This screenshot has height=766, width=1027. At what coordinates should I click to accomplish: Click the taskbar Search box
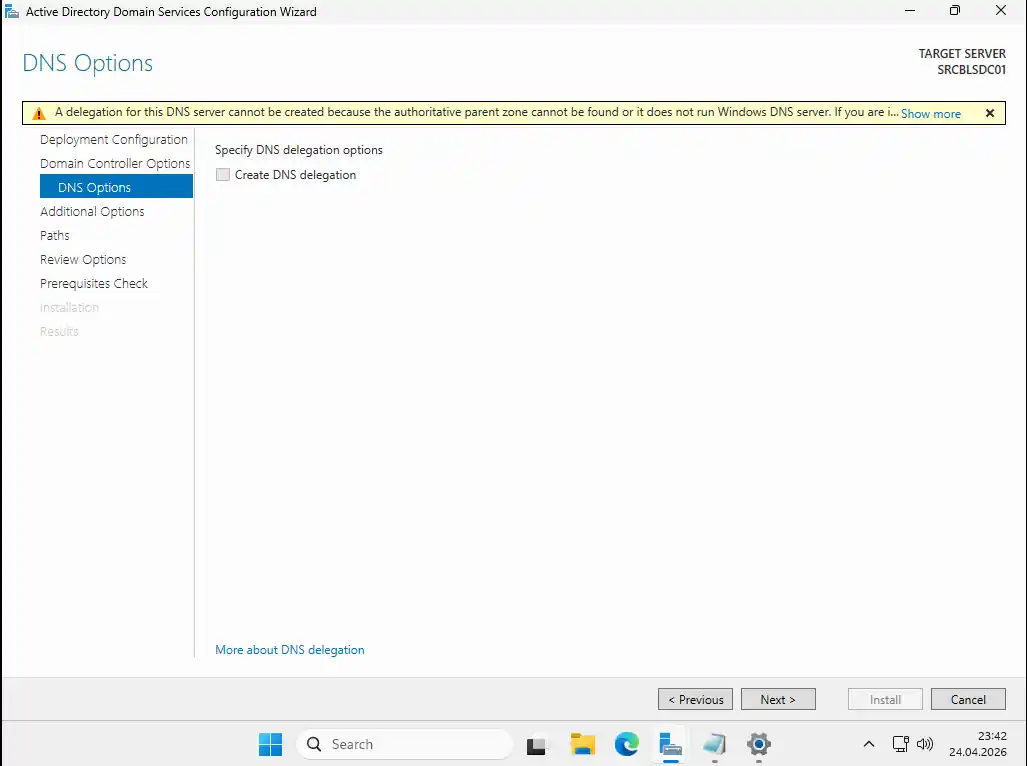click(404, 744)
